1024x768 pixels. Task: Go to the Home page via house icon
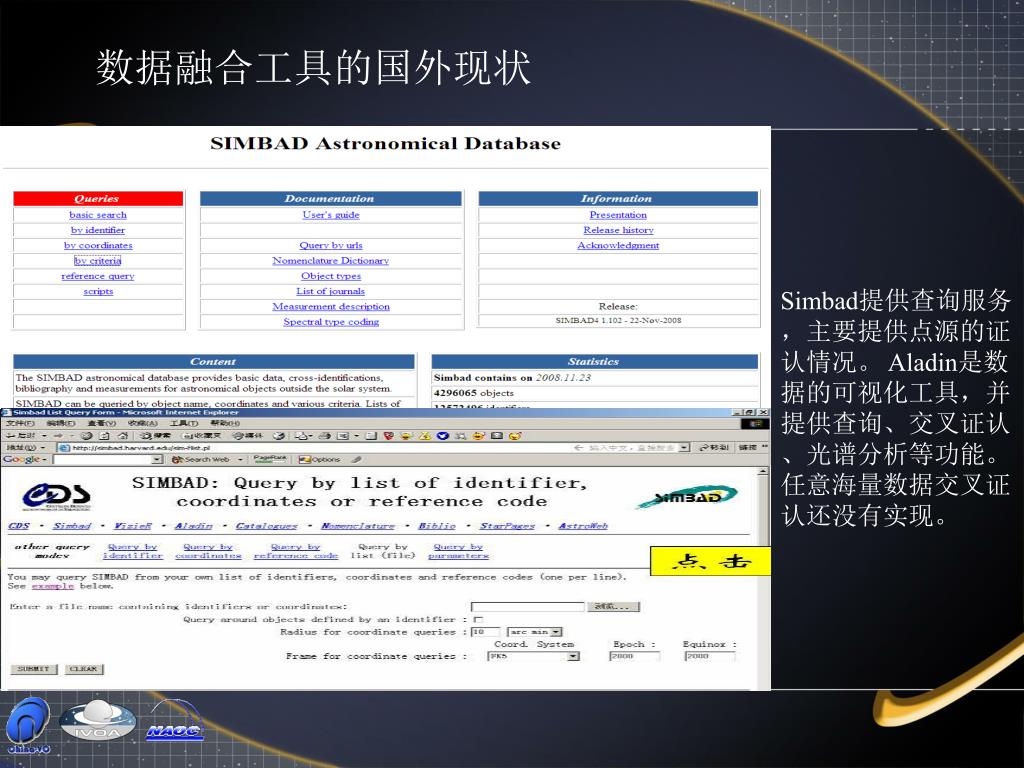[122, 436]
